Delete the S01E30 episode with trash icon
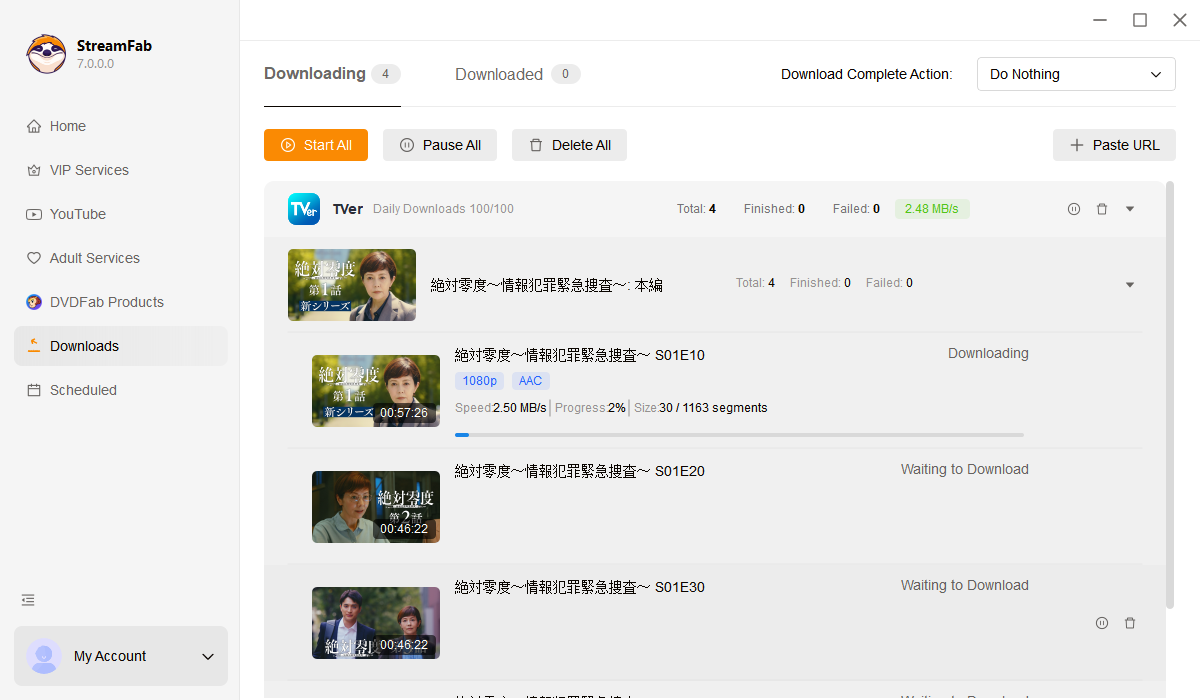1200x700 pixels. point(1130,623)
